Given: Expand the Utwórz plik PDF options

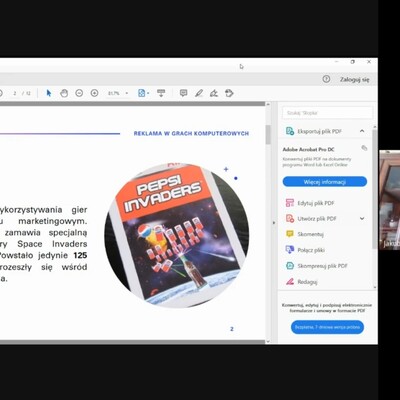Looking at the screenshot, I should pyautogui.click(x=362, y=219).
